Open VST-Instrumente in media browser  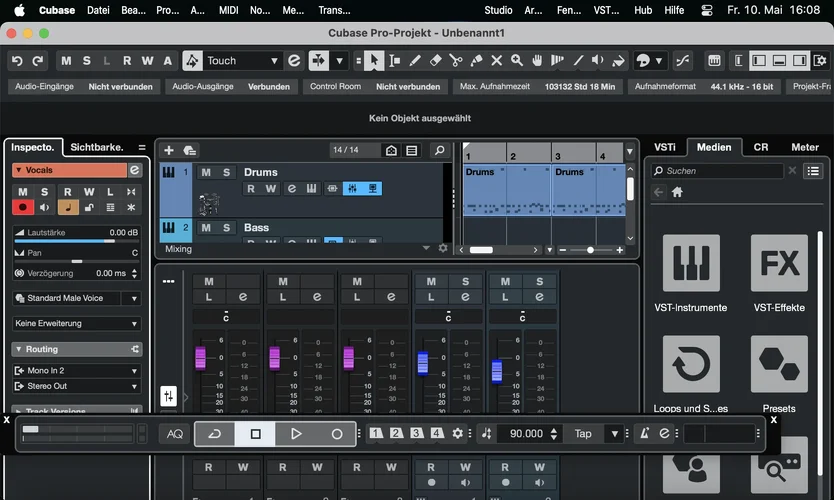point(690,263)
